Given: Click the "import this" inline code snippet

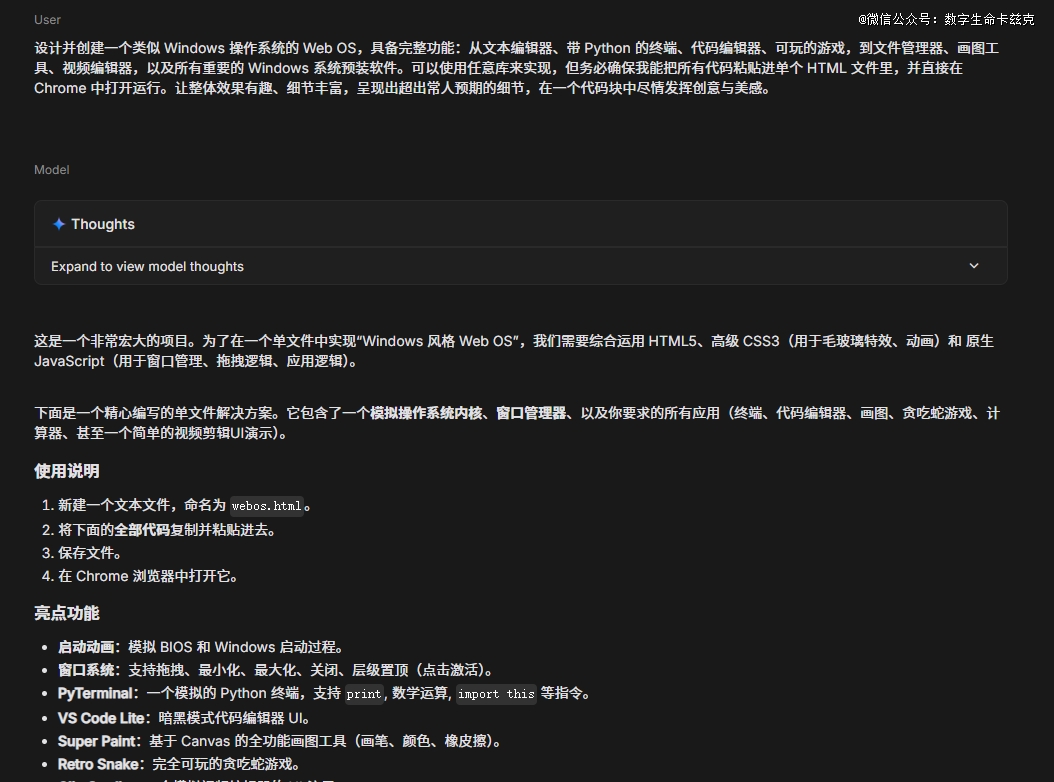Looking at the screenshot, I should coord(496,694).
